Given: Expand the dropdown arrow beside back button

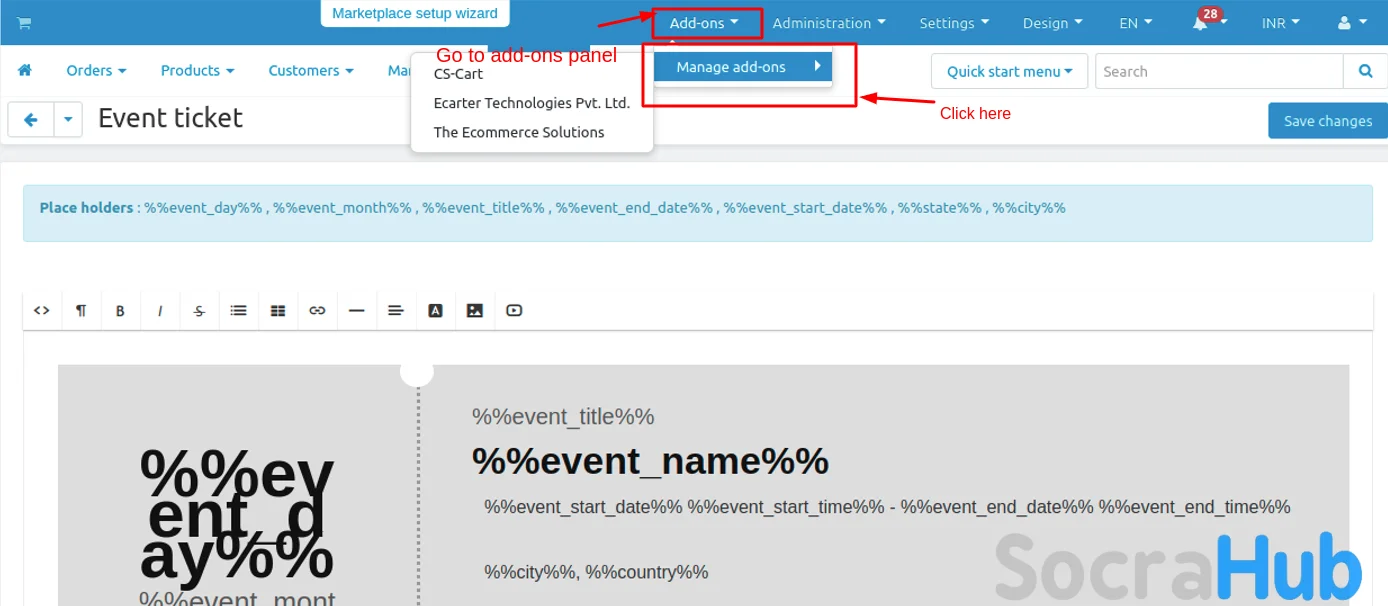Looking at the screenshot, I should [x=68, y=120].
